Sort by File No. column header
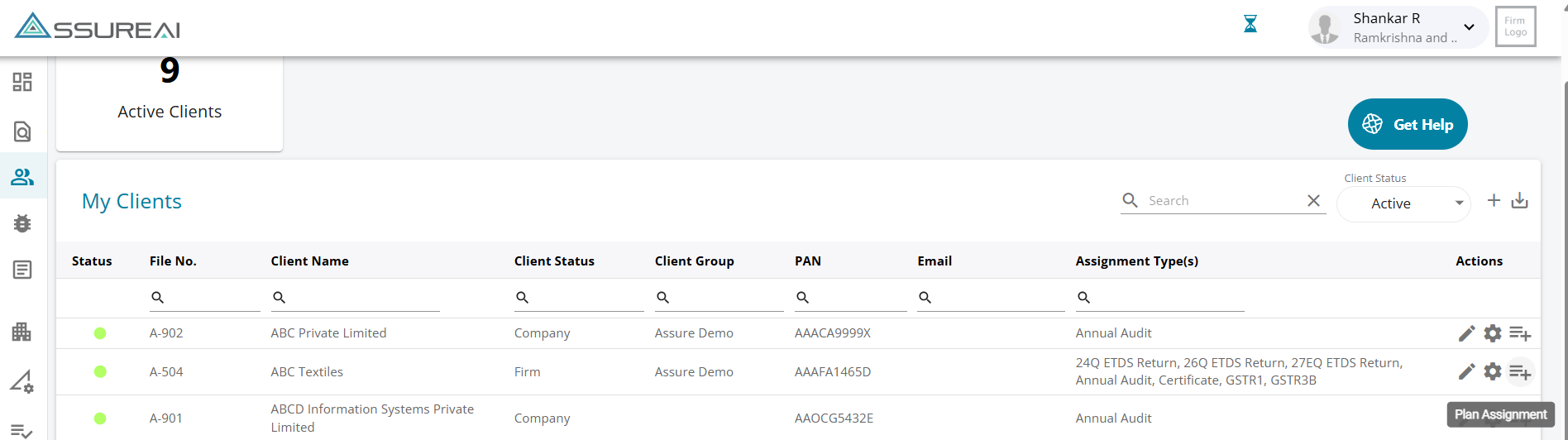The width and height of the screenshot is (1568, 440). click(x=173, y=261)
